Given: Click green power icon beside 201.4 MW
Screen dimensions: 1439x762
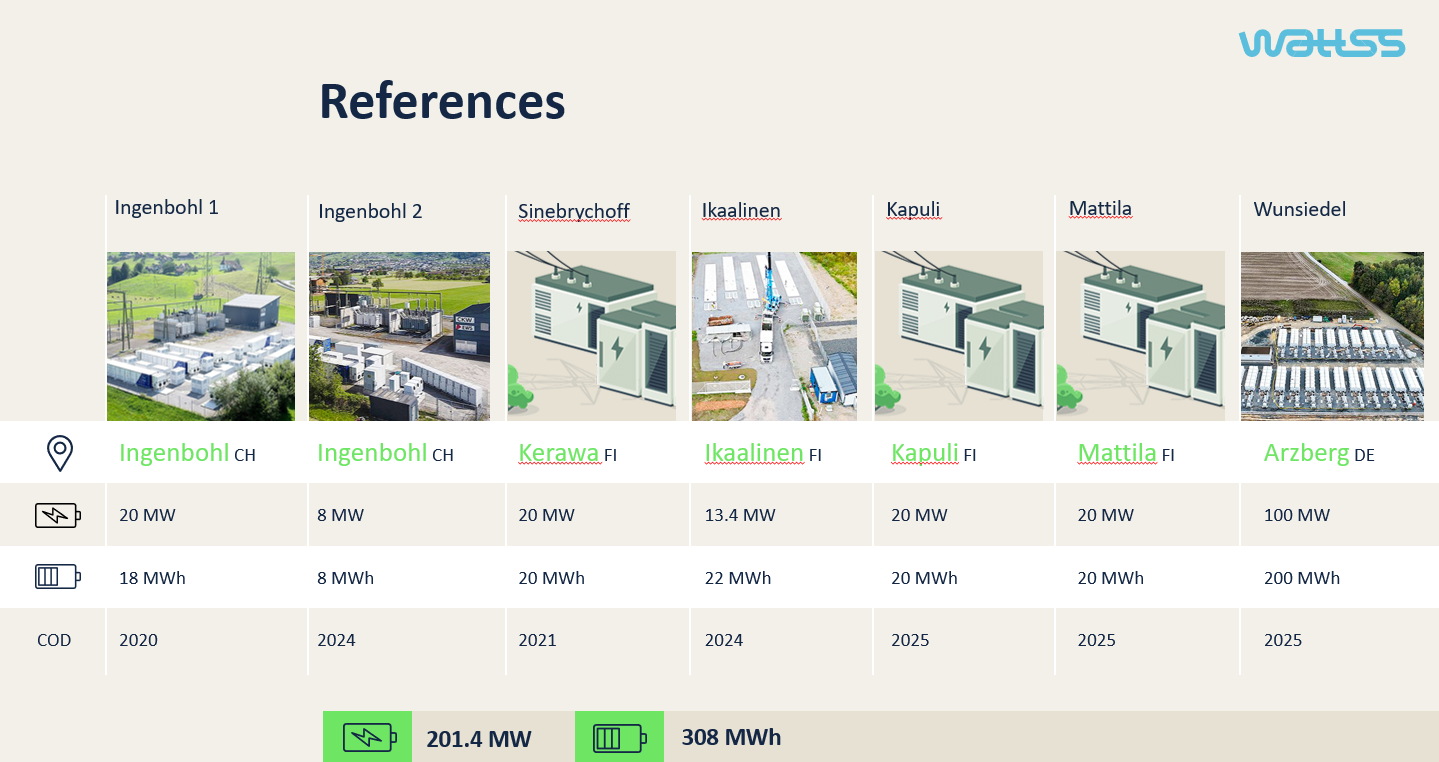Looking at the screenshot, I should coord(368,738).
